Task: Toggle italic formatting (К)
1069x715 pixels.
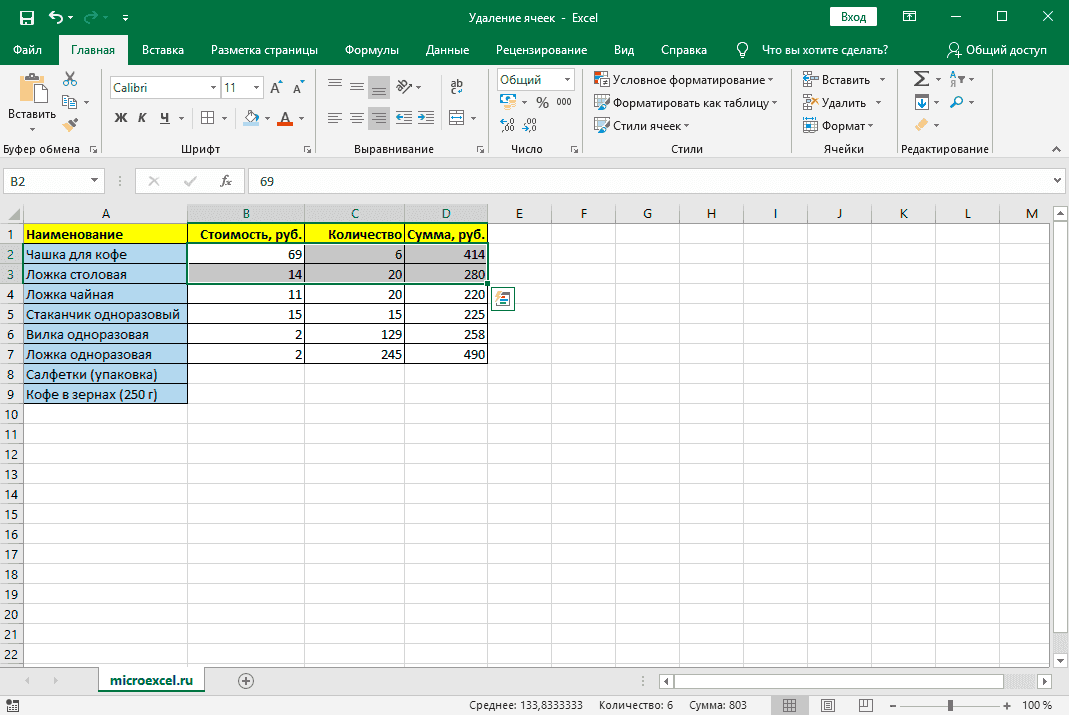Action: click(x=143, y=118)
